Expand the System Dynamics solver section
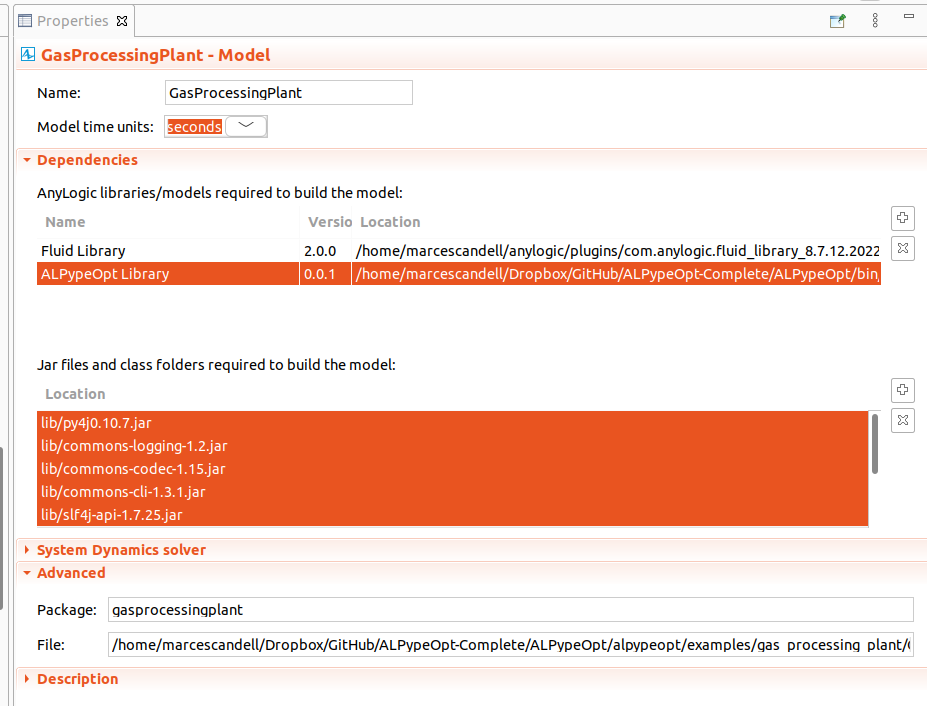This screenshot has height=706, width=927. point(27,550)
